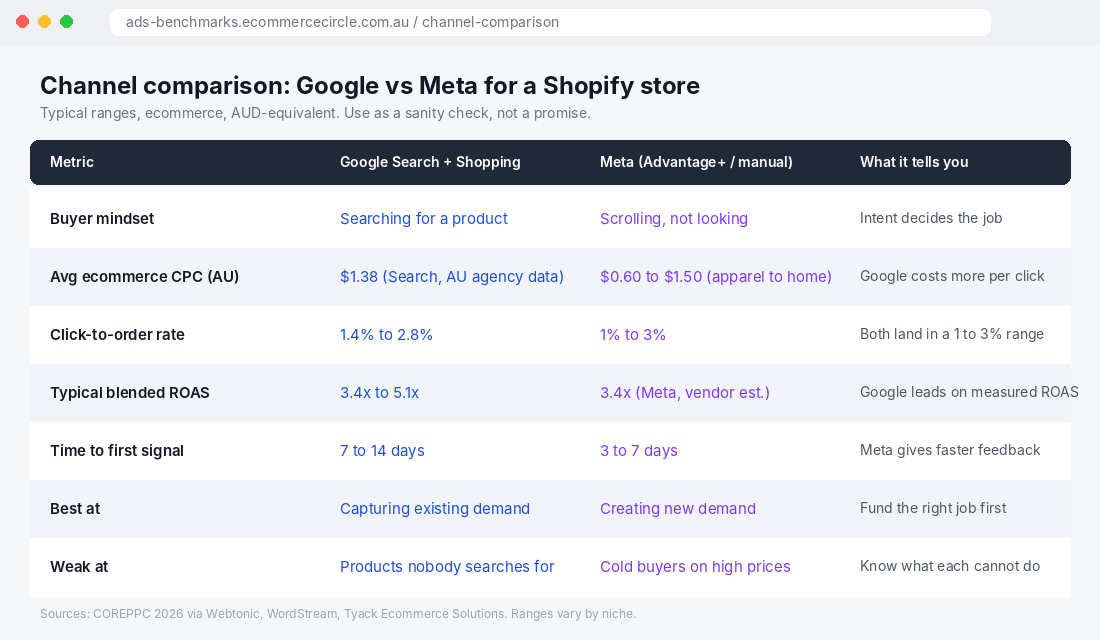Click the 'Google Search + Shopping' column header
Viewport: 1100px width, 640px height.
click(x=430, y=162)
